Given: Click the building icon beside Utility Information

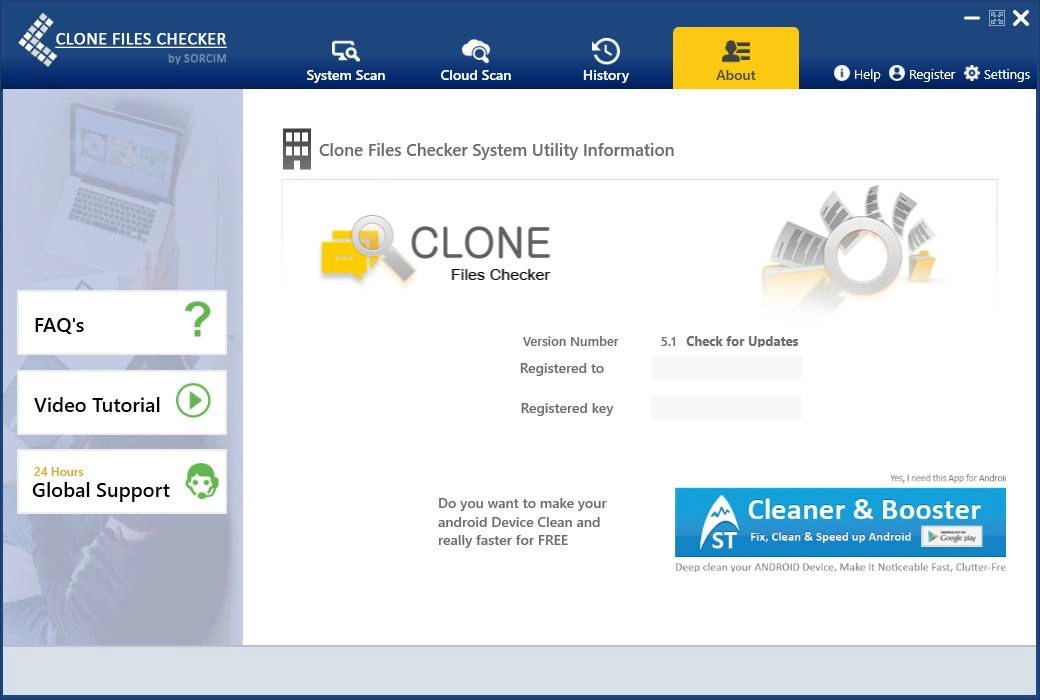Looking at the screenshot, I should coord(296,149).
